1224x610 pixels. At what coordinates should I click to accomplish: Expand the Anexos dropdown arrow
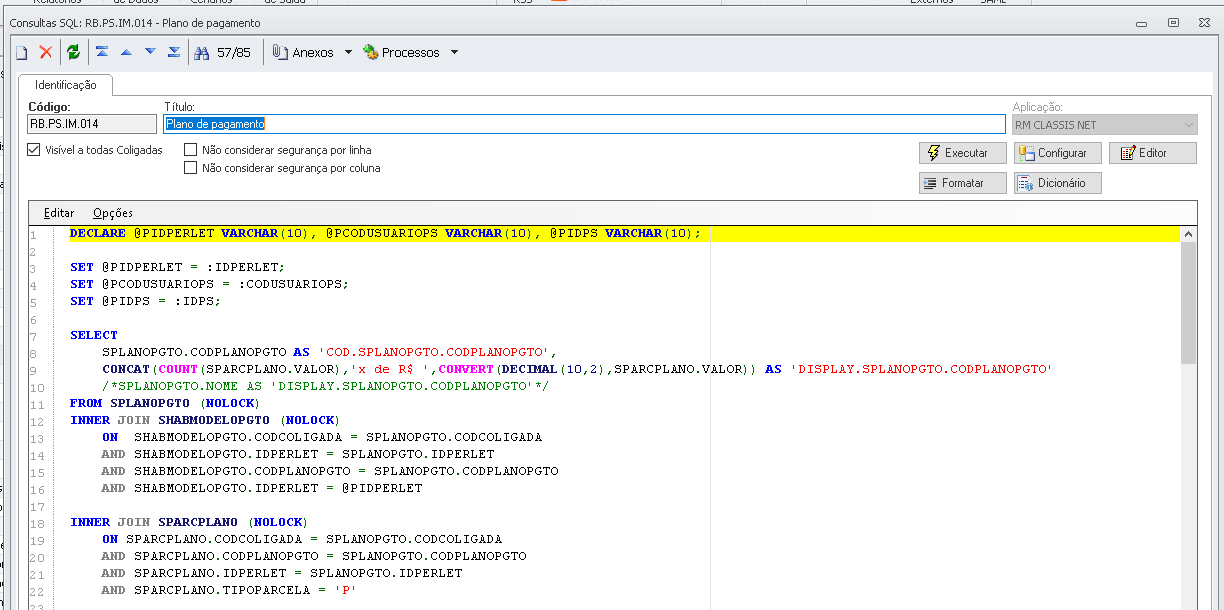(x=348, y=52)
